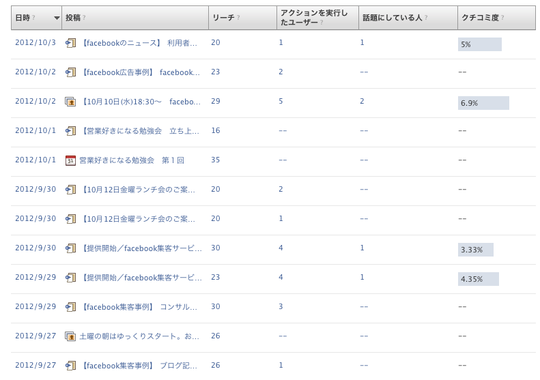Screen dimensions: 540x380
Task: Click reach 20 in 【facebookのニュース】 row
Action: 216,42
